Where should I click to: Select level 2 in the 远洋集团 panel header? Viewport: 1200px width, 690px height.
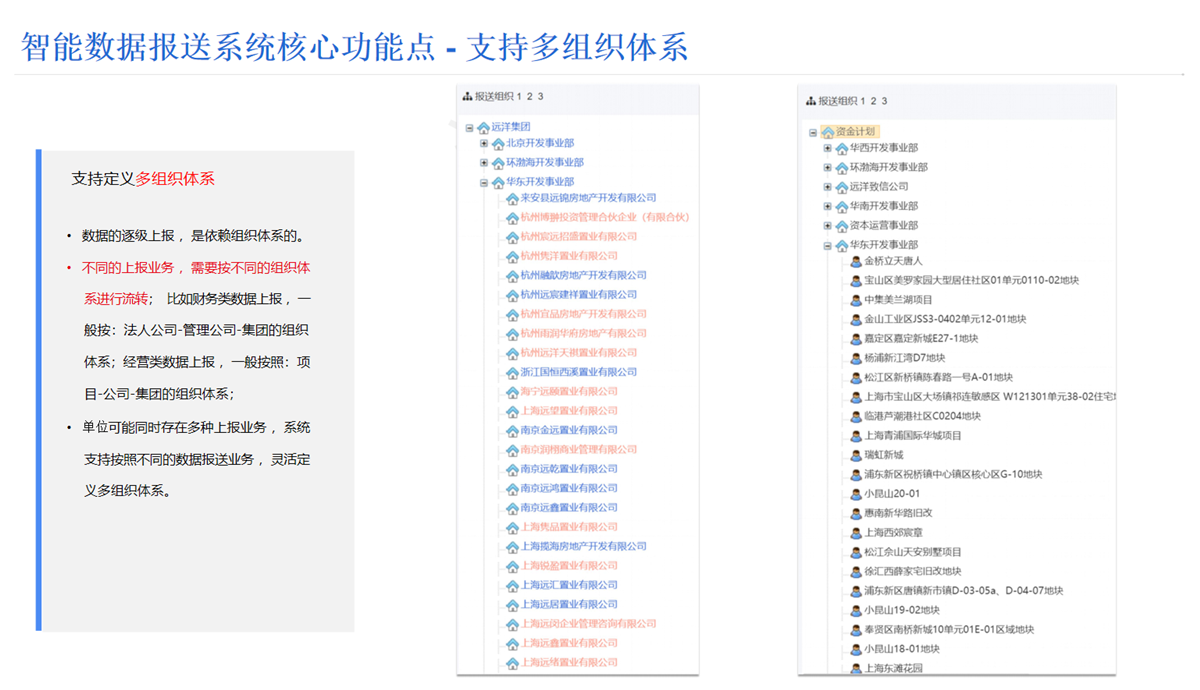[x=530, y=97]
